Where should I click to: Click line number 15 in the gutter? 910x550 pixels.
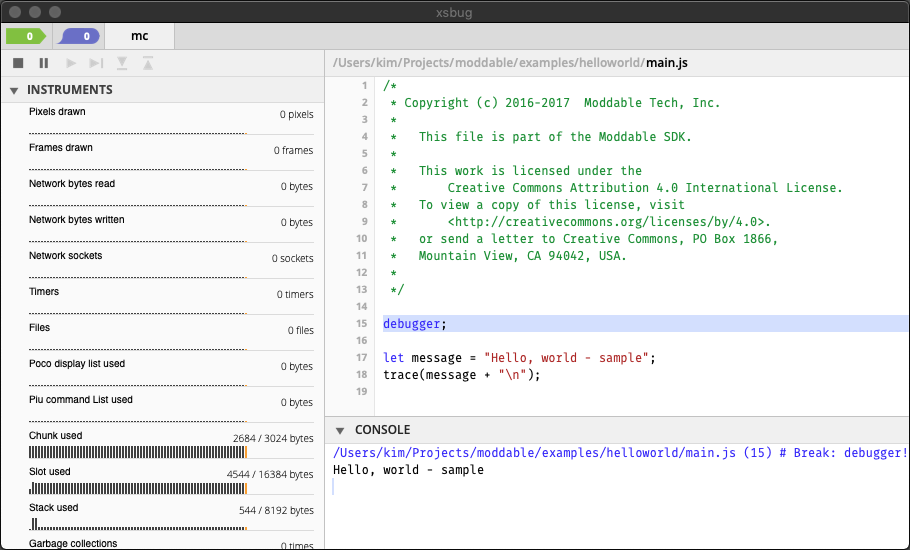pos(362,324)
